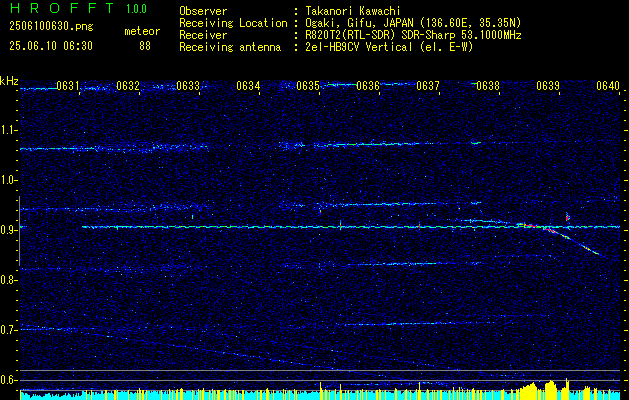Click the Receiving Location label
629x400 pixels.
(233, 23)
